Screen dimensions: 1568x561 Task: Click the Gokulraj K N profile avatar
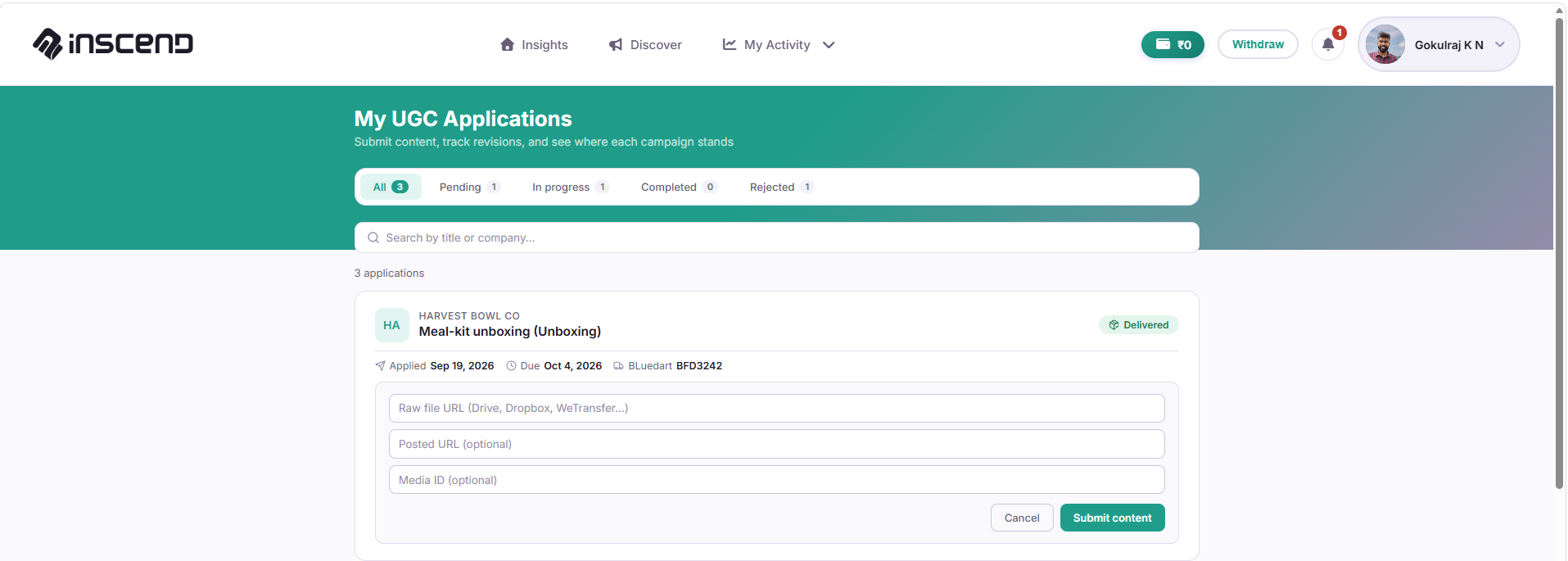[x=1385, y=44]
